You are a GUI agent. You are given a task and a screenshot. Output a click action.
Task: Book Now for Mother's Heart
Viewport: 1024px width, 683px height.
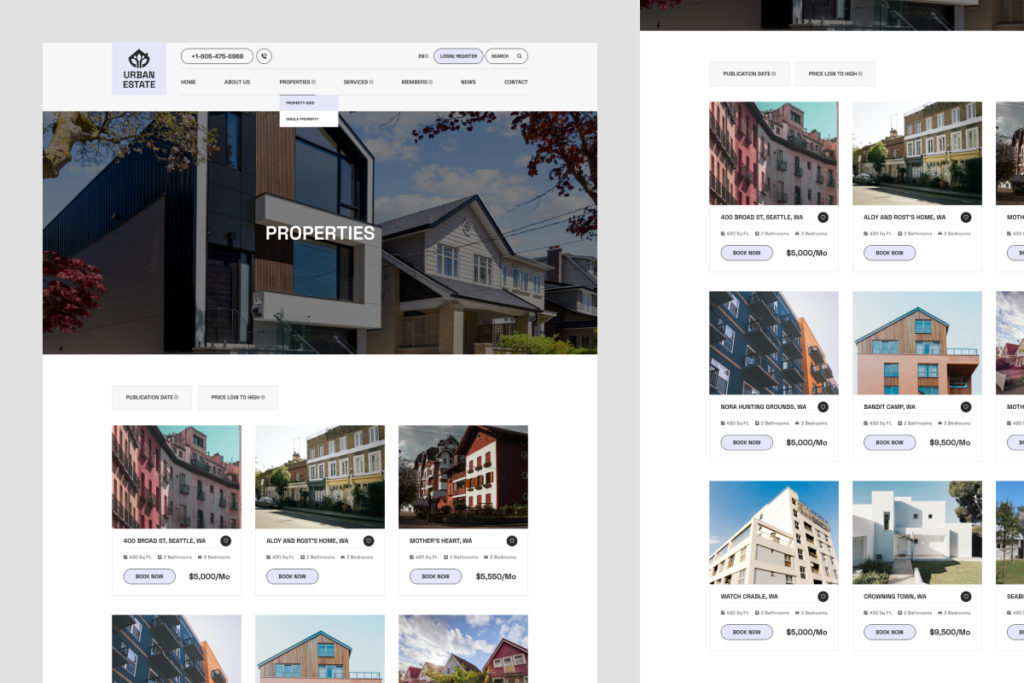coord(436,577)
